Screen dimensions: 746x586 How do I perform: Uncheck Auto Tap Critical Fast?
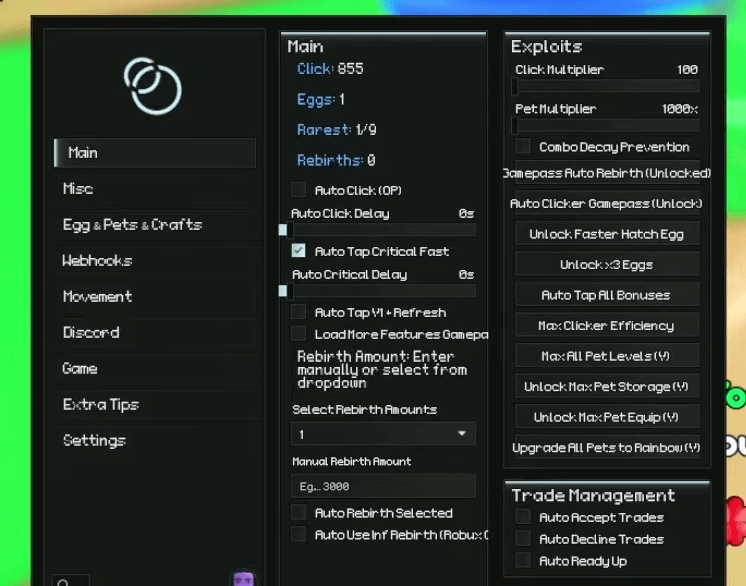[x=298, y=251]
